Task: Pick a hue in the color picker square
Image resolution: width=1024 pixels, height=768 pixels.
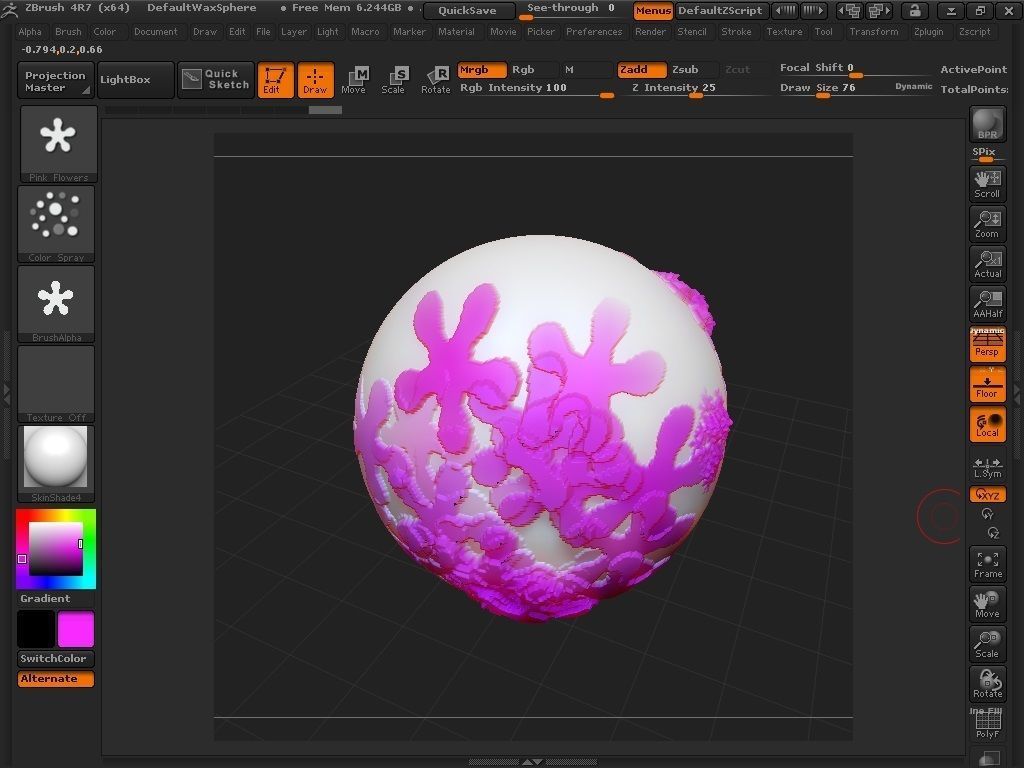Action: (56, 549)
